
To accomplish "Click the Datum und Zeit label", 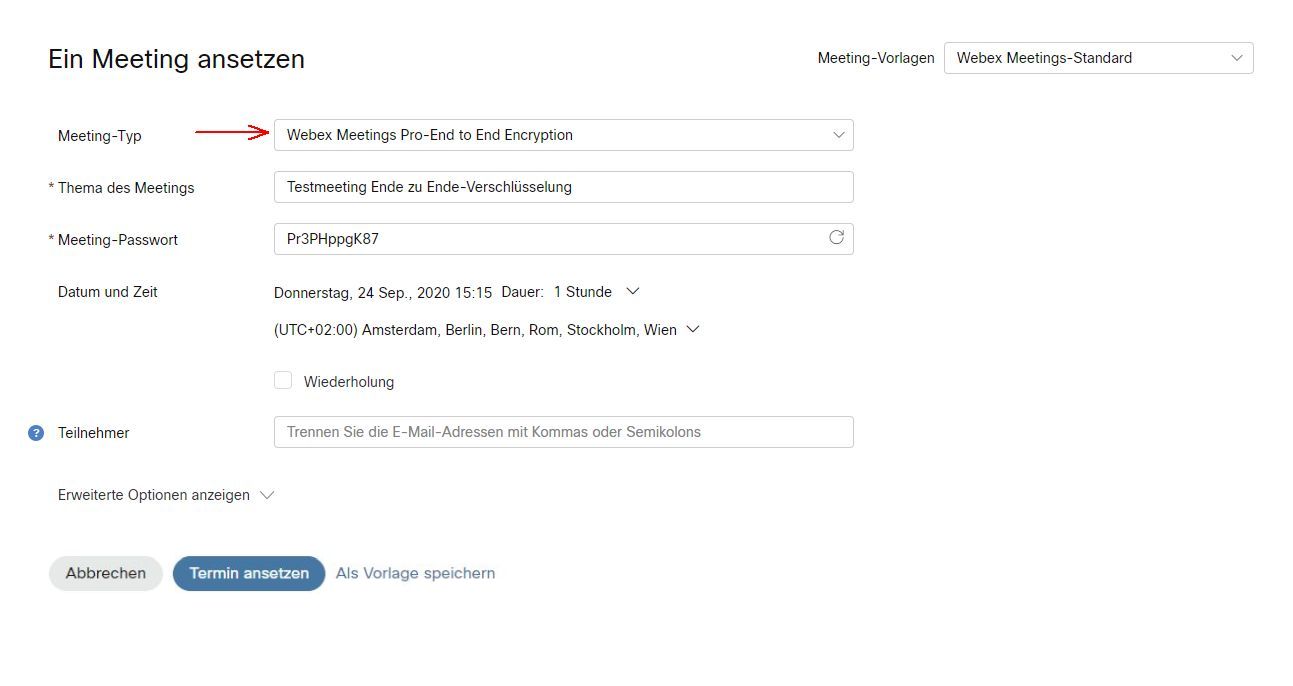I will pos(108,292).
